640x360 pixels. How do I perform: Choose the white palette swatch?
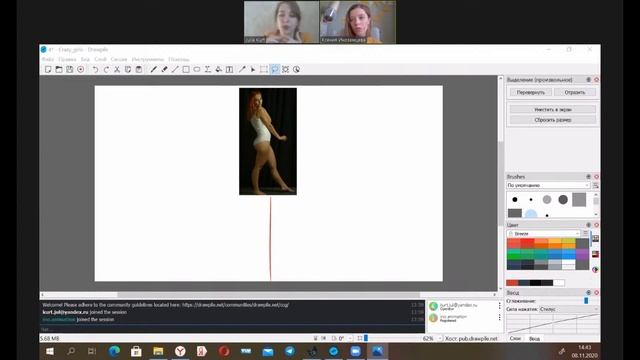click(568, 265)
